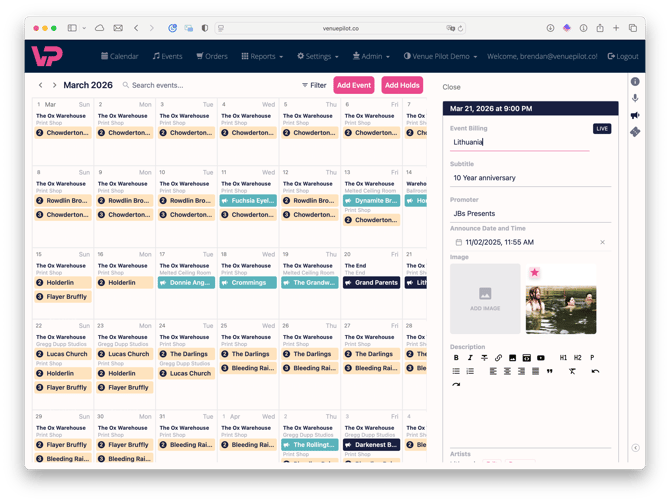Click the Add Event button

pyautogui.click(x=354, y=86)
